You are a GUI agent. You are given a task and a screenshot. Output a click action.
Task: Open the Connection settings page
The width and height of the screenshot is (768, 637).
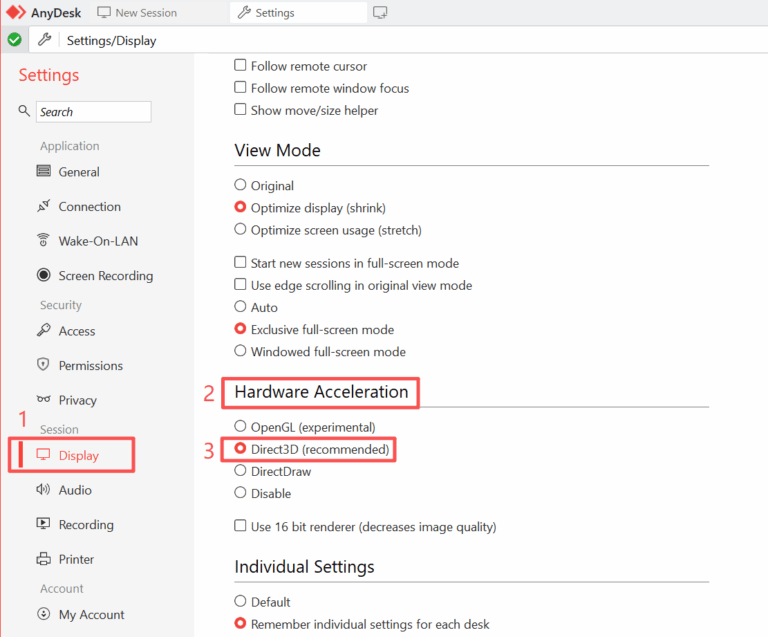[90, 207]
